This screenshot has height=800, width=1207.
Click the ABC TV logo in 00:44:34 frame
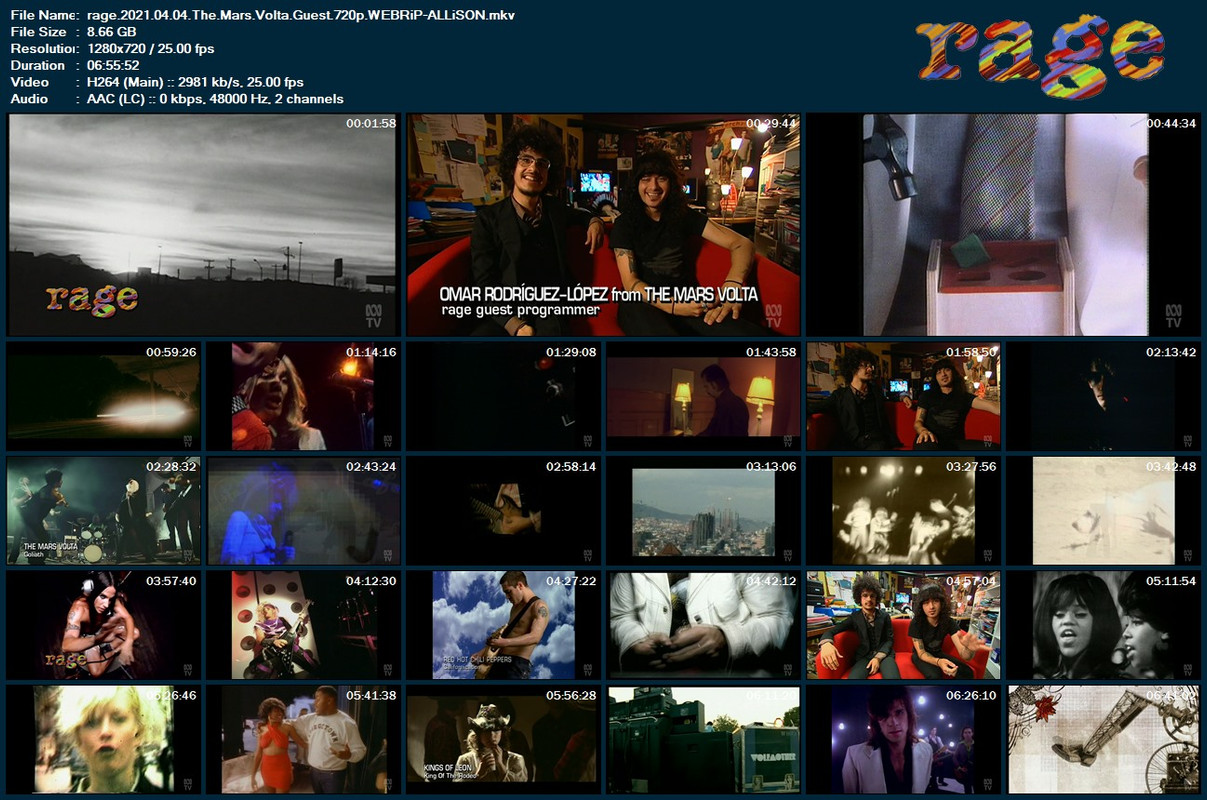click(1173, 315)
